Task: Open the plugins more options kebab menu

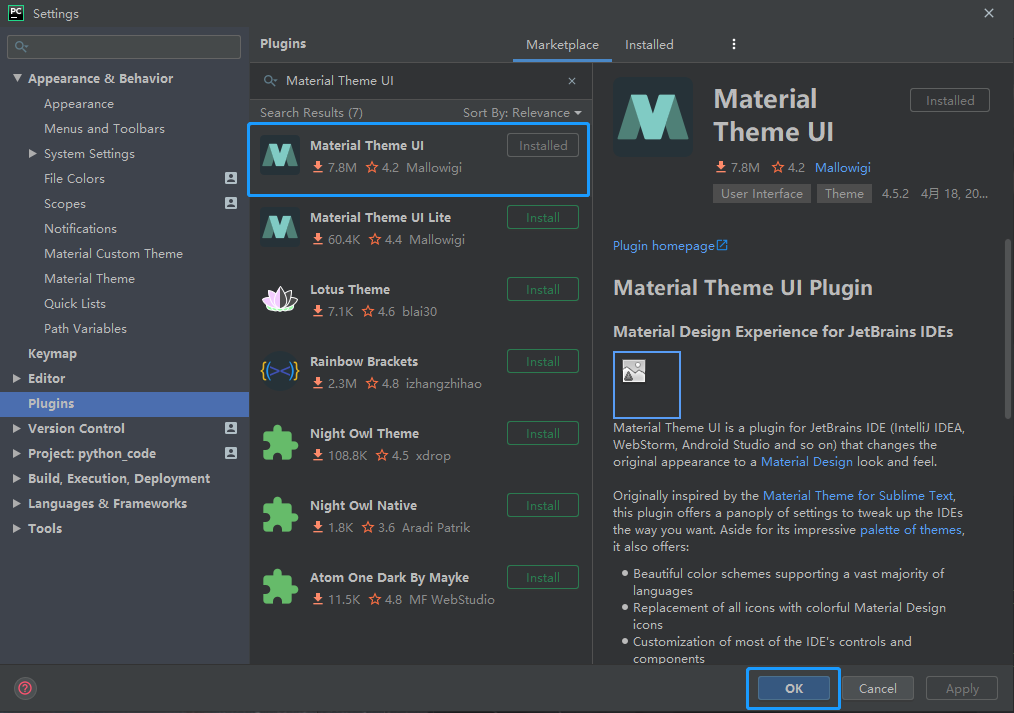Action: (733, 44)
